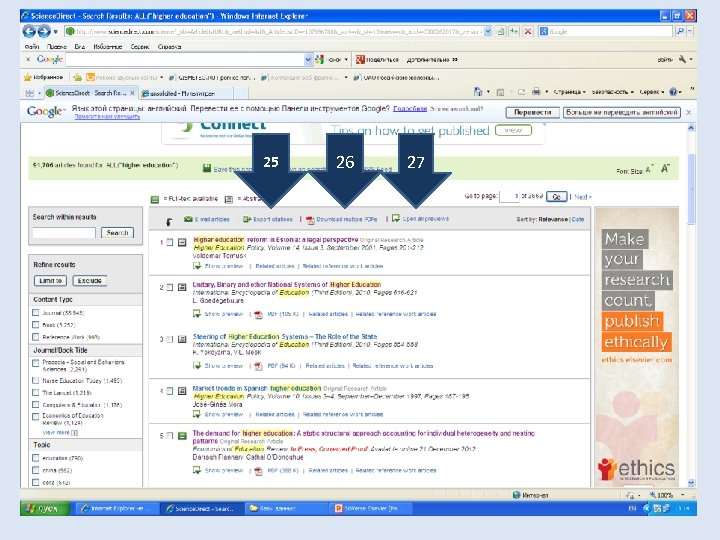
Task: Click full-text icon beside result 5
Action: point(182,435)
